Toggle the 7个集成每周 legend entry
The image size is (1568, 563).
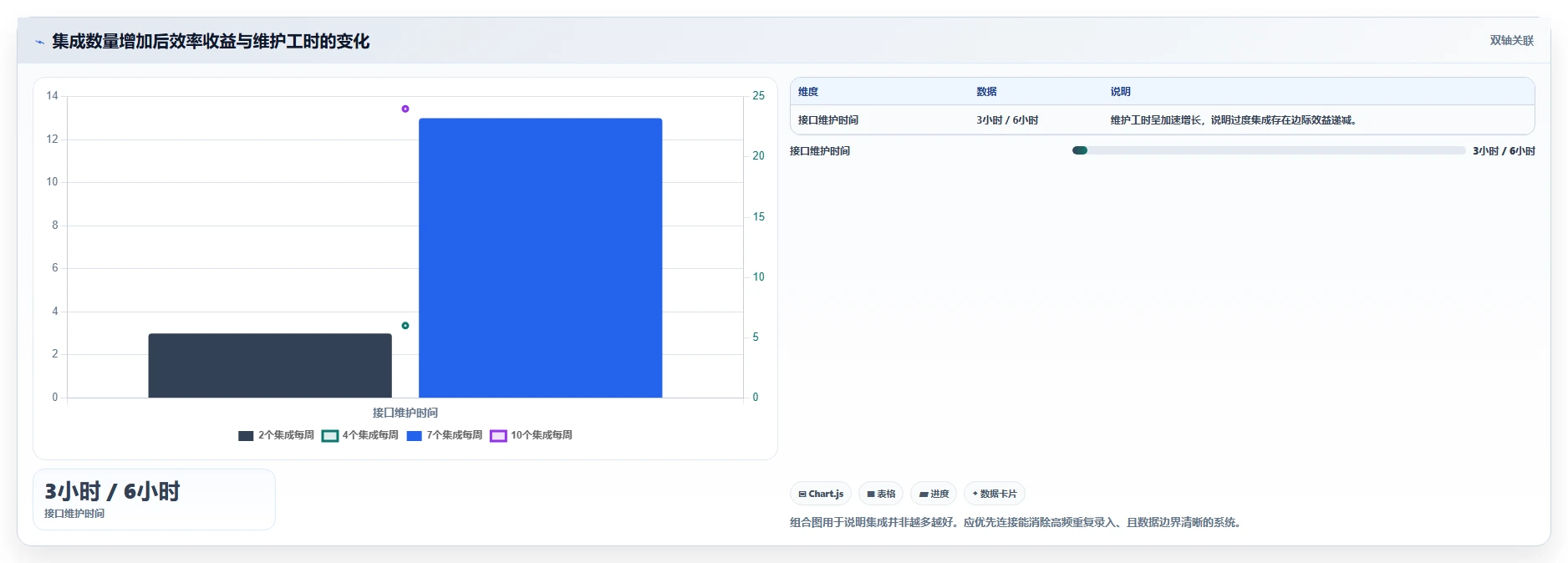(445, 435)
